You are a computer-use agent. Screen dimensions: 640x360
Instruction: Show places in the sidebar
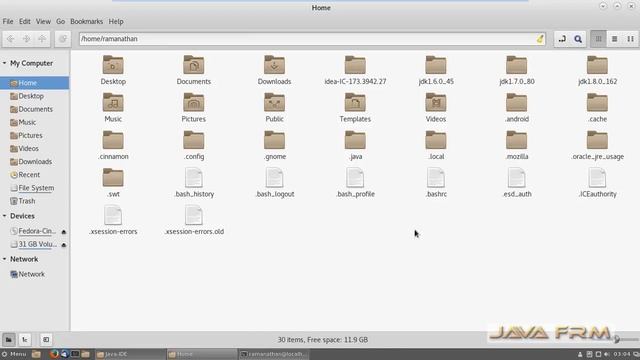click(9, 340)
